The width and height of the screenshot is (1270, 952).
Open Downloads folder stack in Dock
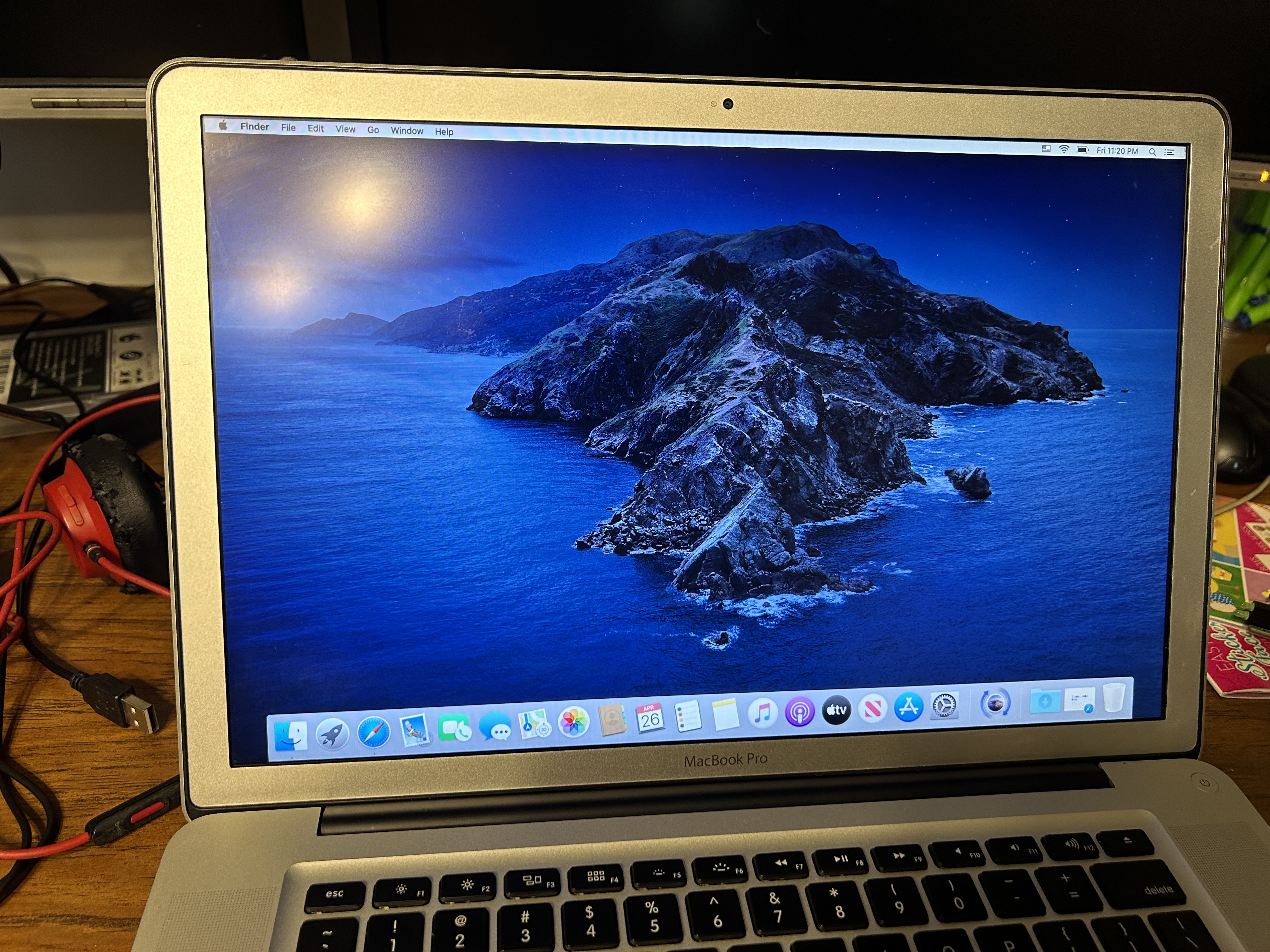click(1045, 701)
